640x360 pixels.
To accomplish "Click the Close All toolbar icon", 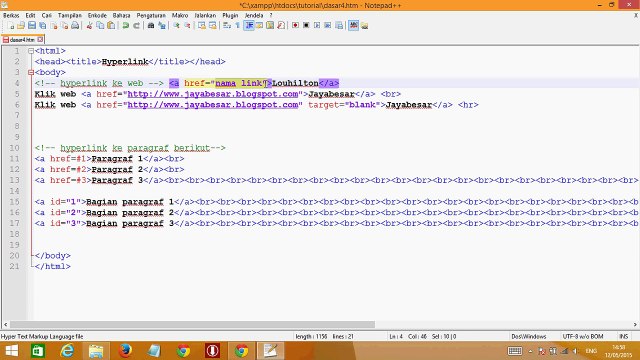I will pyautogui.click(x=64, y=25).
